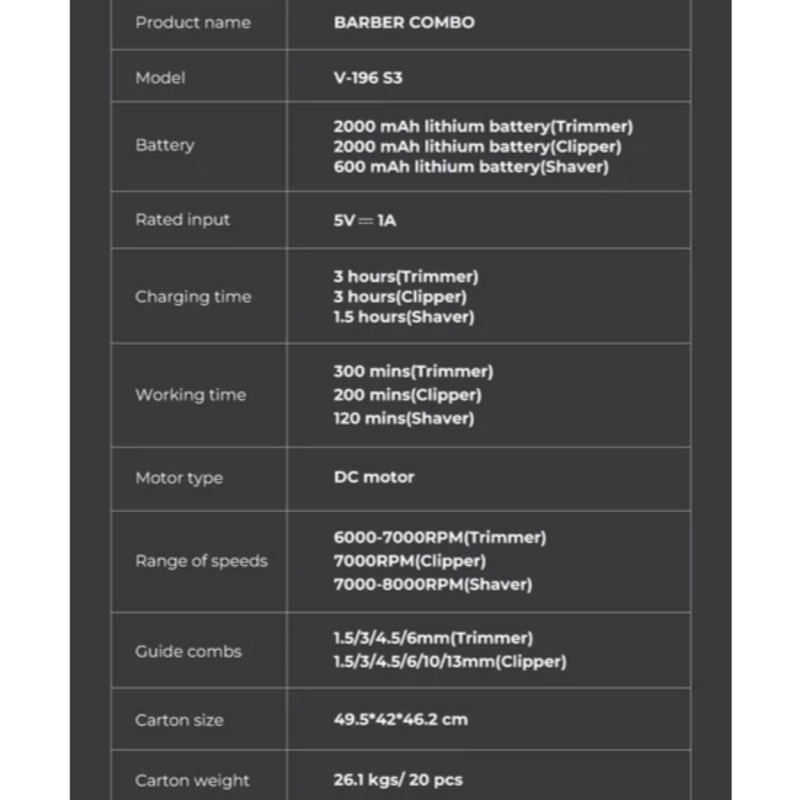Click 120 mins(Shaver) working time
Screen dimensions: 800x800
point(404,418)
